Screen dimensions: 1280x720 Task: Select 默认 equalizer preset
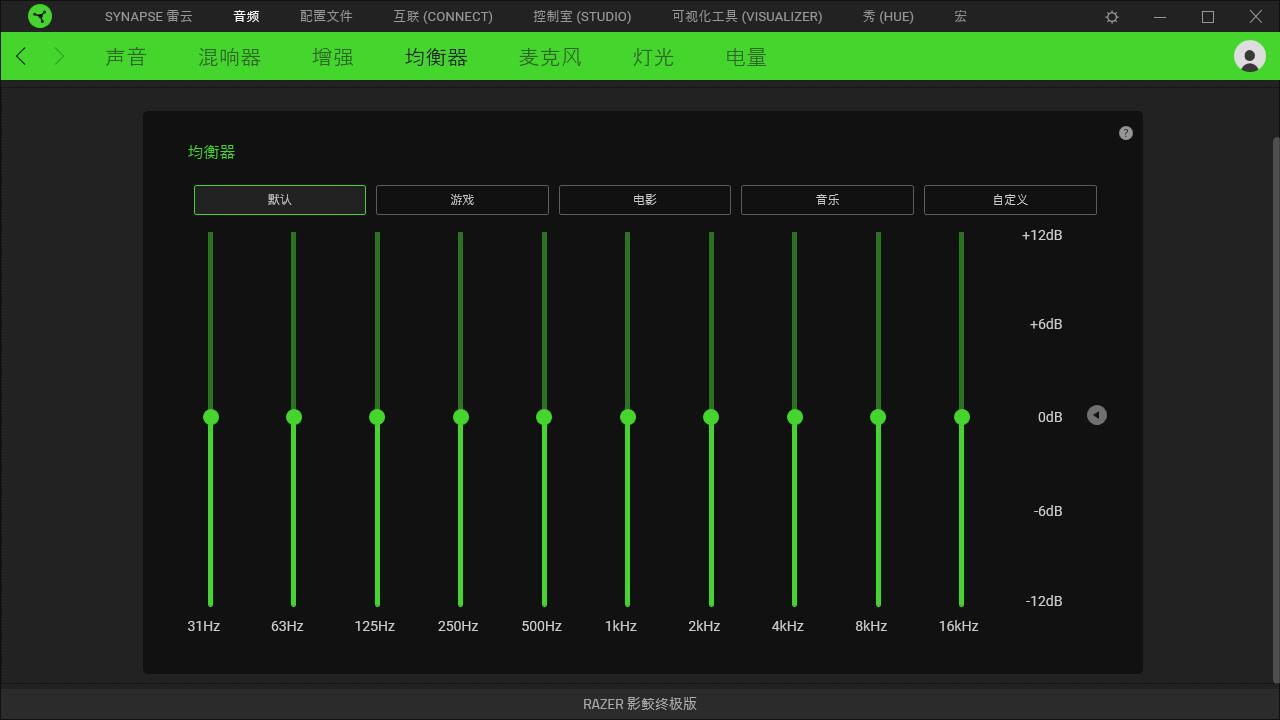pos(280,199)
